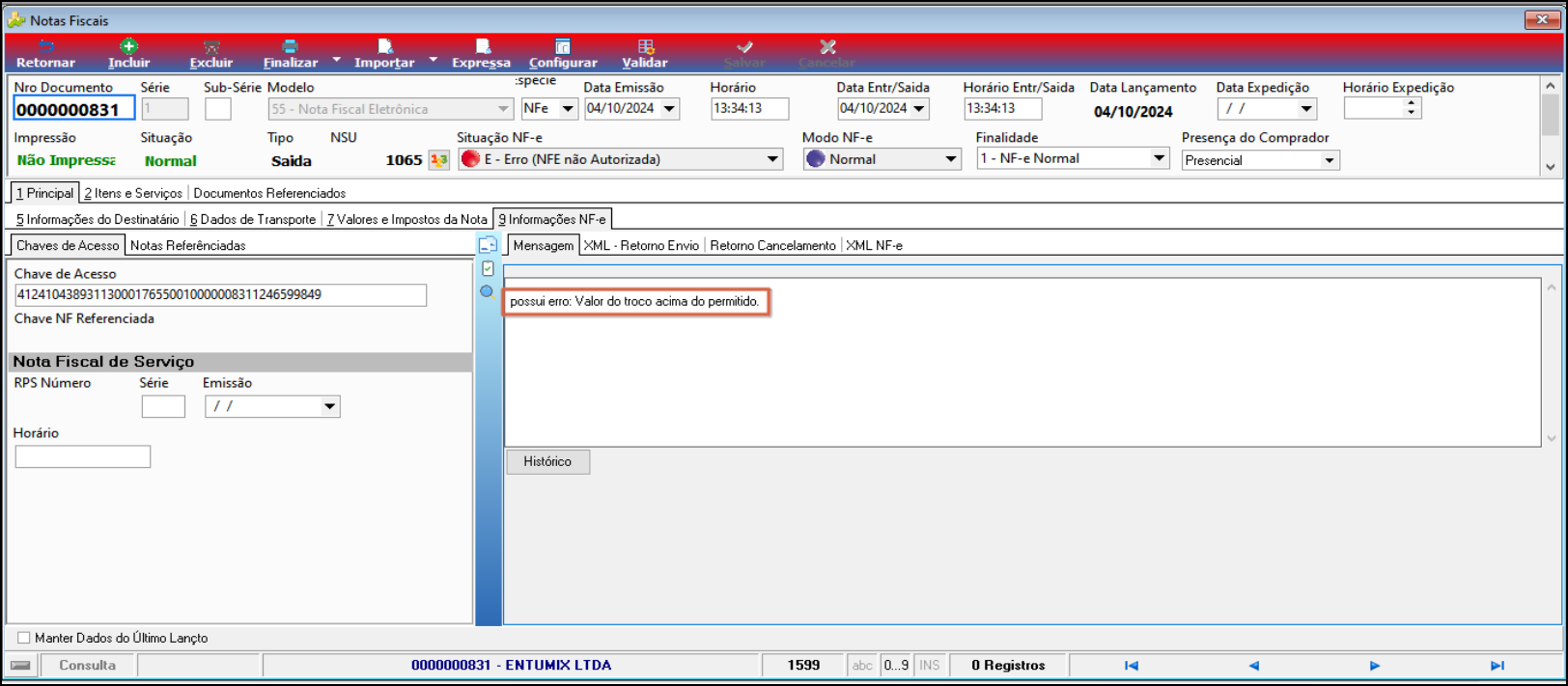This screenshot has width=1568, height=686.
Task: Open the NFe Espécie dropdown
Action: tap(568, 109)
